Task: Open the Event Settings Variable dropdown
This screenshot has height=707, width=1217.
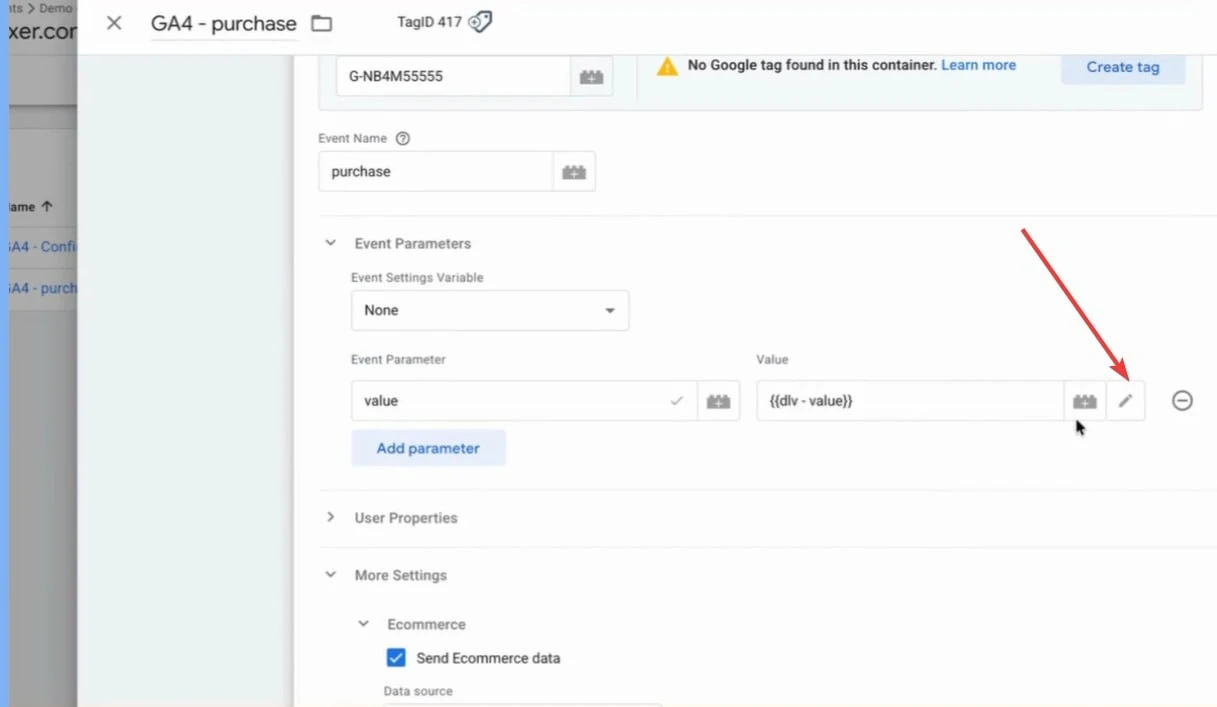Action: (x=490, y=311)
